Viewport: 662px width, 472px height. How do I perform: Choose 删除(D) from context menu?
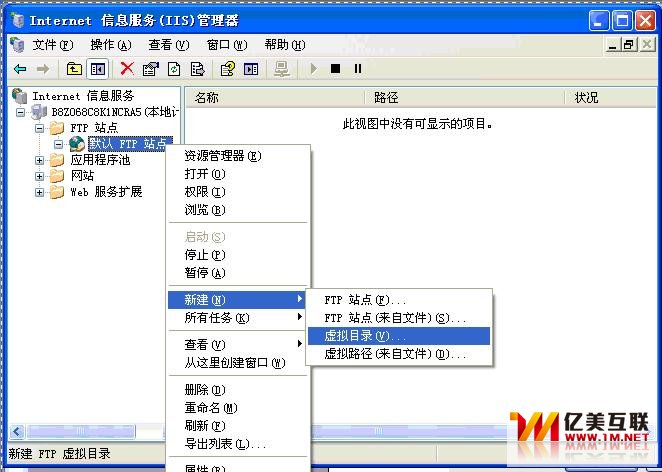pos(236,390)
